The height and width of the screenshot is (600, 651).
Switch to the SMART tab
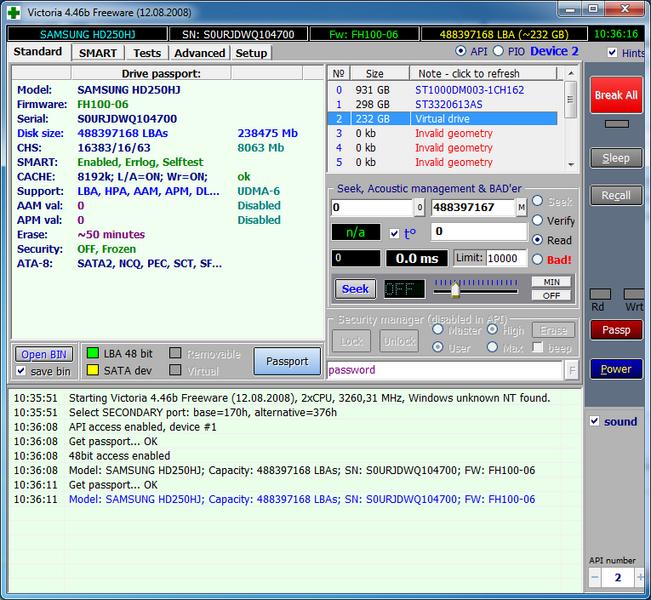pos(98,53)
